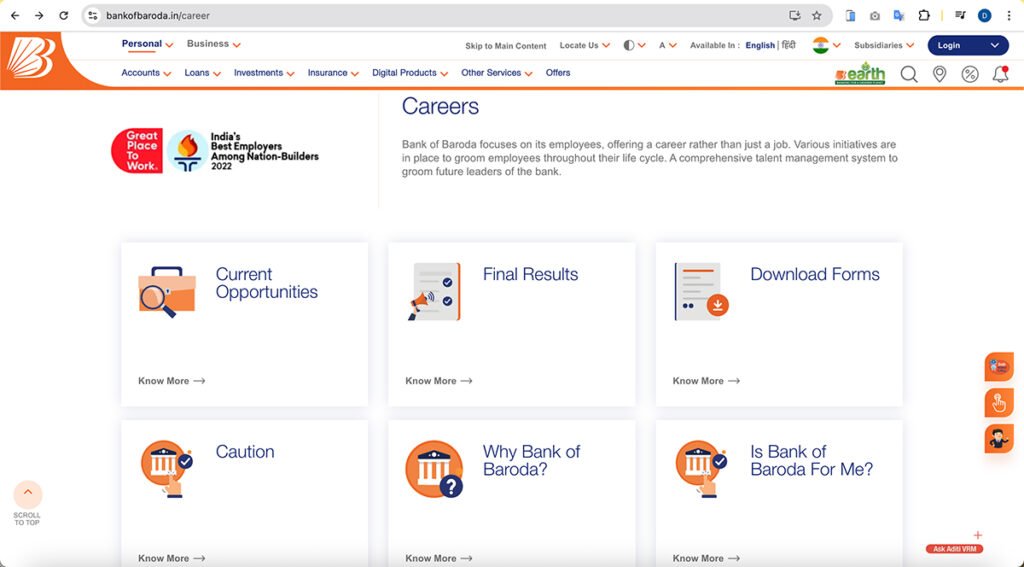Open the Investments menu
Viewport: 1024px width, 567px height.
click(x=264, y=73)
